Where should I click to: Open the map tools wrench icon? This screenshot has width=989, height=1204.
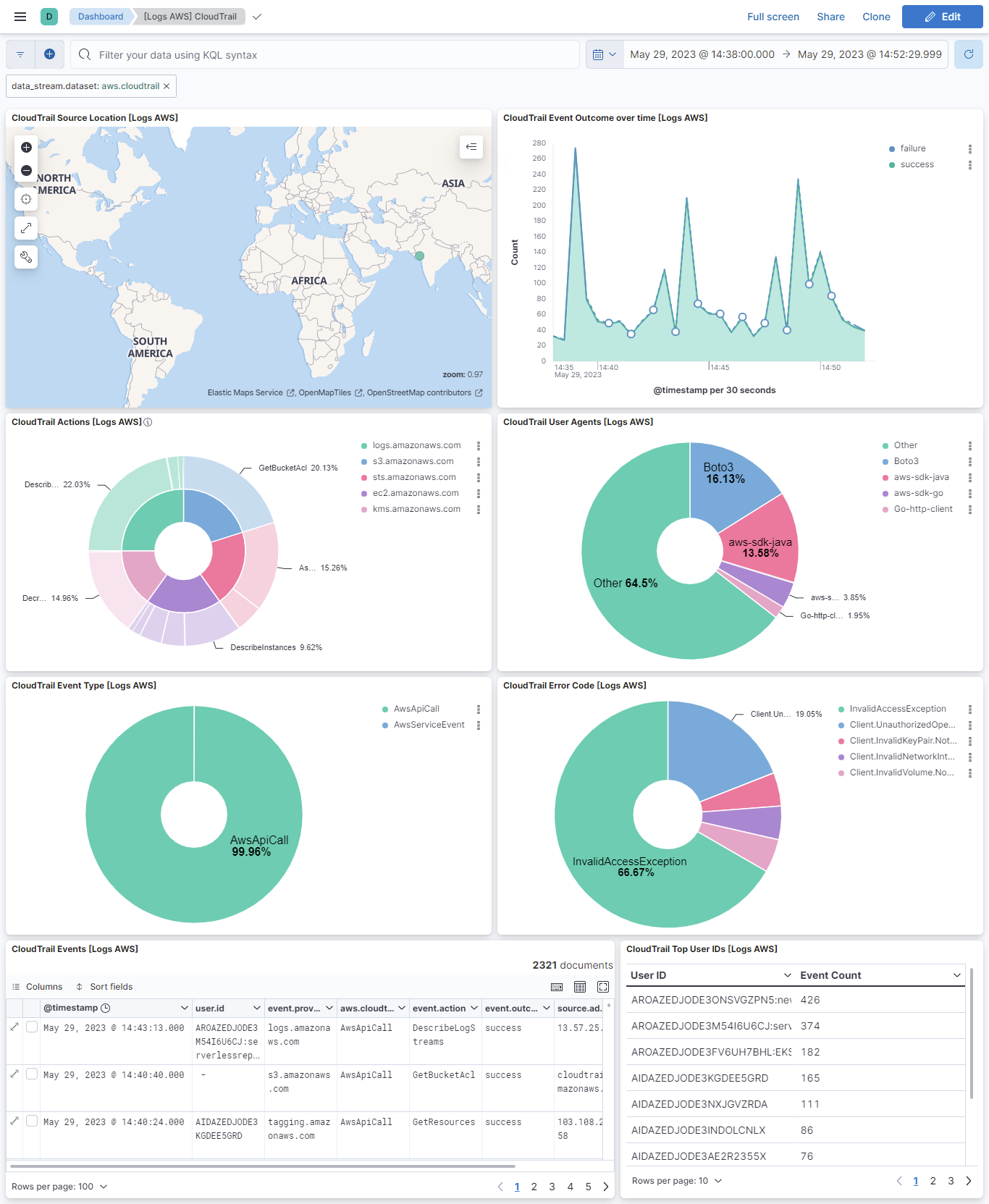[x=26, y=257]
